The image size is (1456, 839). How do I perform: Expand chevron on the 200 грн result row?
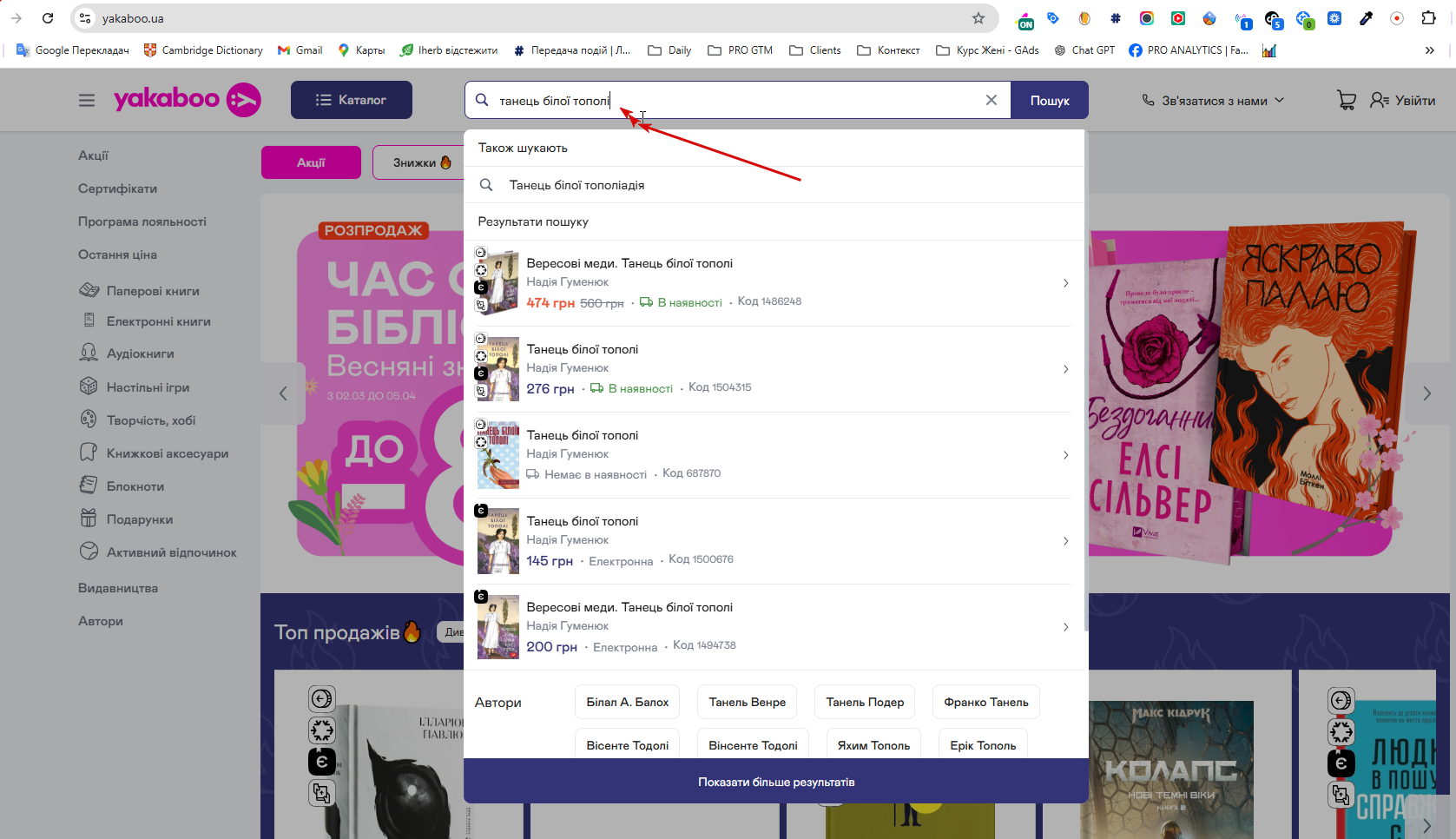[x=1066, y=627]
